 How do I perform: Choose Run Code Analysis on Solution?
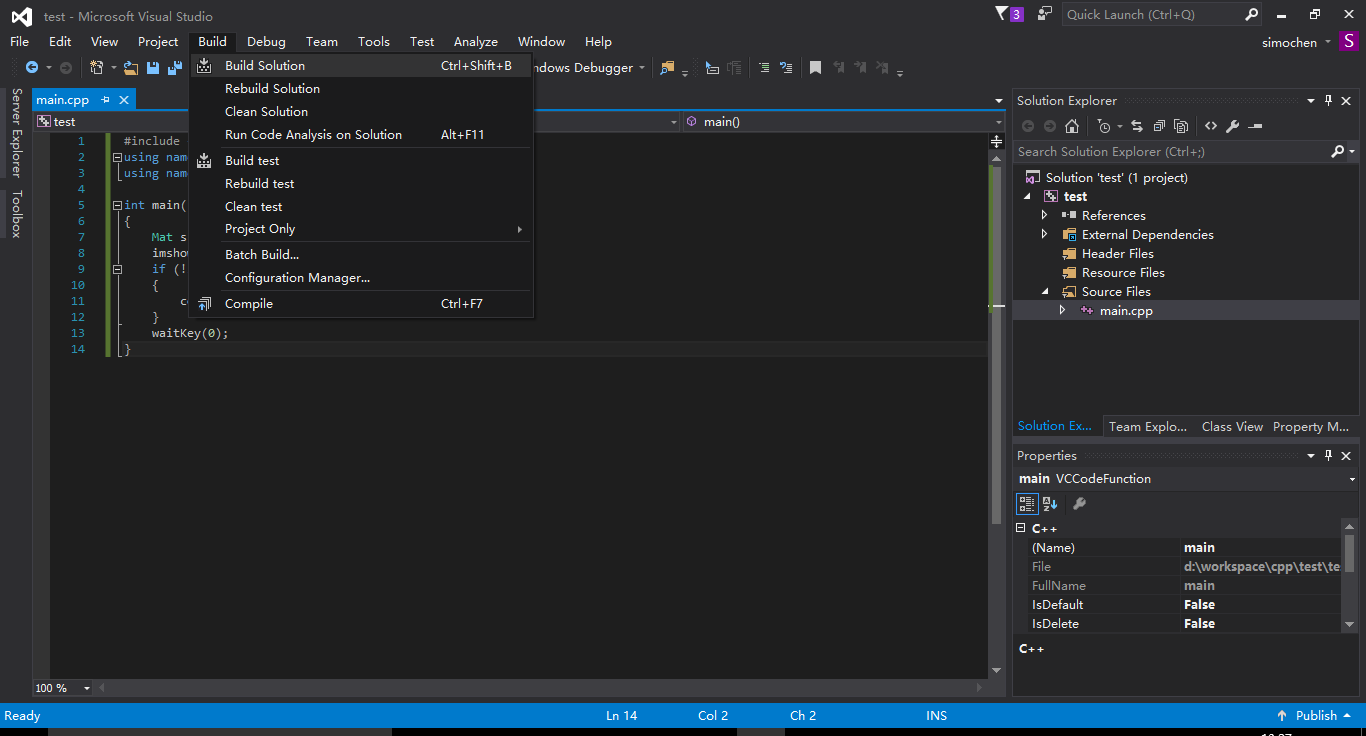[x=361, y=135]
